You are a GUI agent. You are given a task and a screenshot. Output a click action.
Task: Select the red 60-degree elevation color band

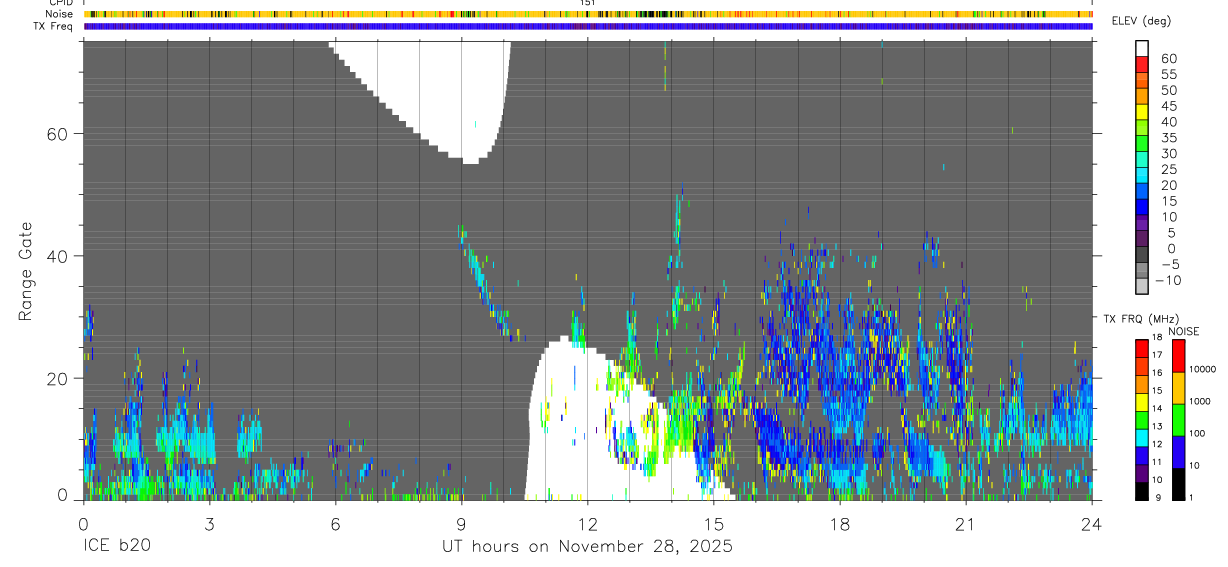coord(1142,64)
